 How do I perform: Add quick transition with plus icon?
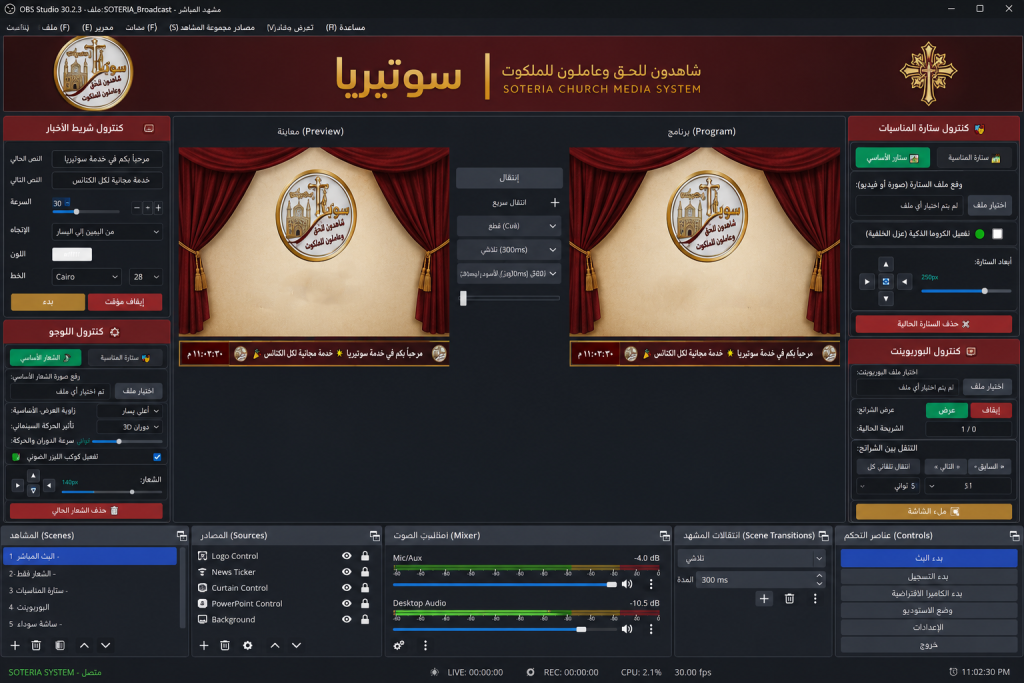tap(554, 202)
